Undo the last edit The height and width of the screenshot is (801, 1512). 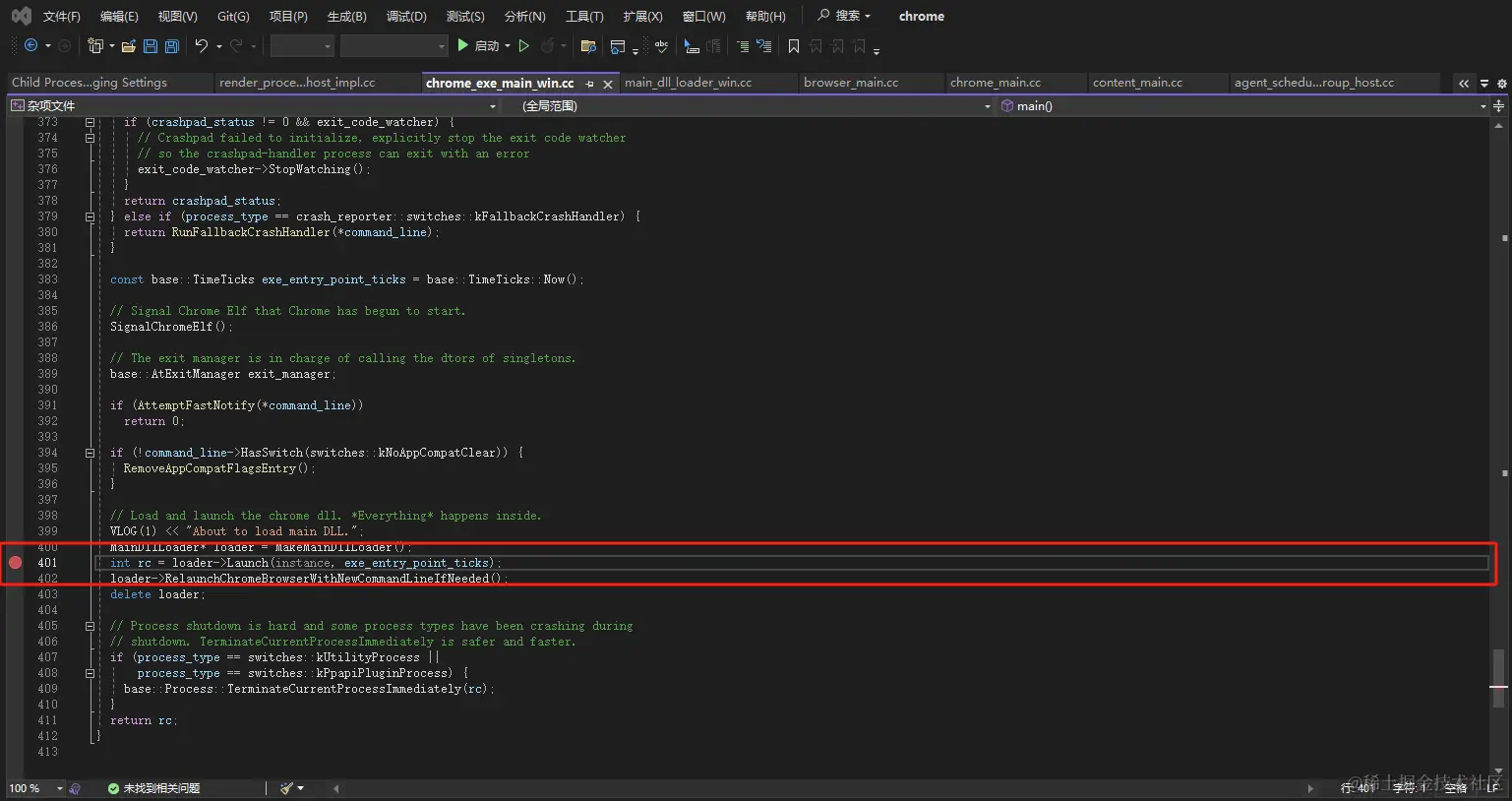click(x=202, y=46)
